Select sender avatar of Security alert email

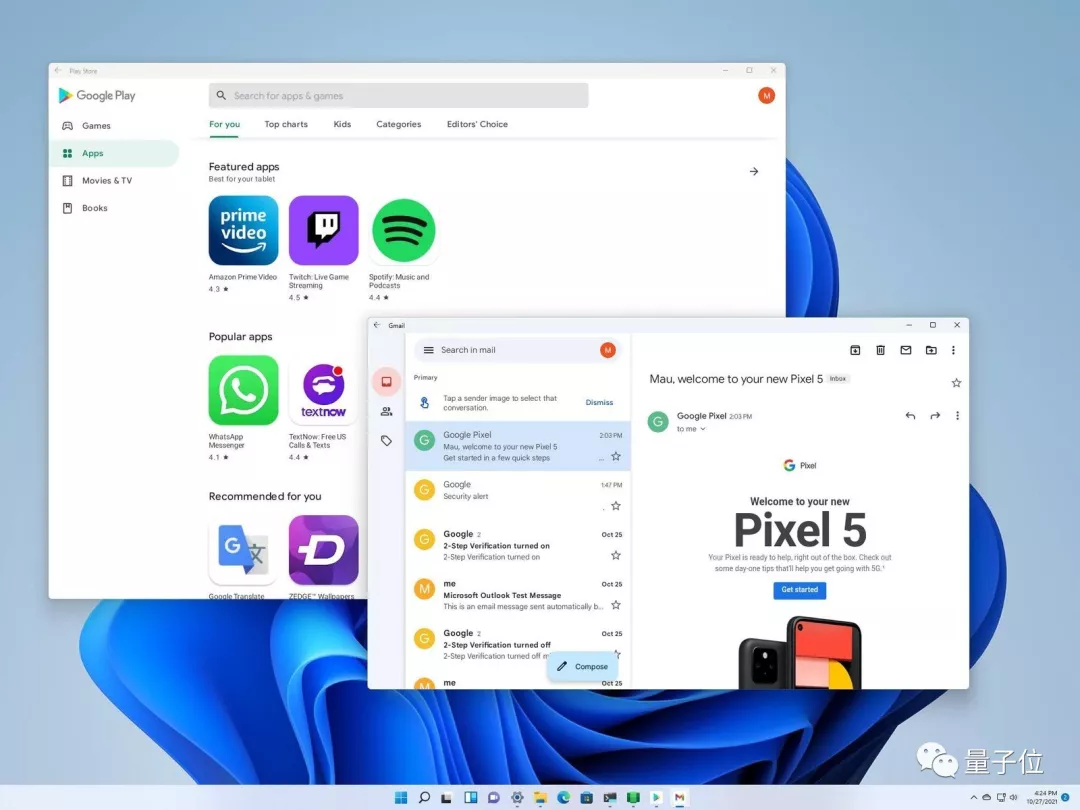pyautogui.click(x=424, y=490)
